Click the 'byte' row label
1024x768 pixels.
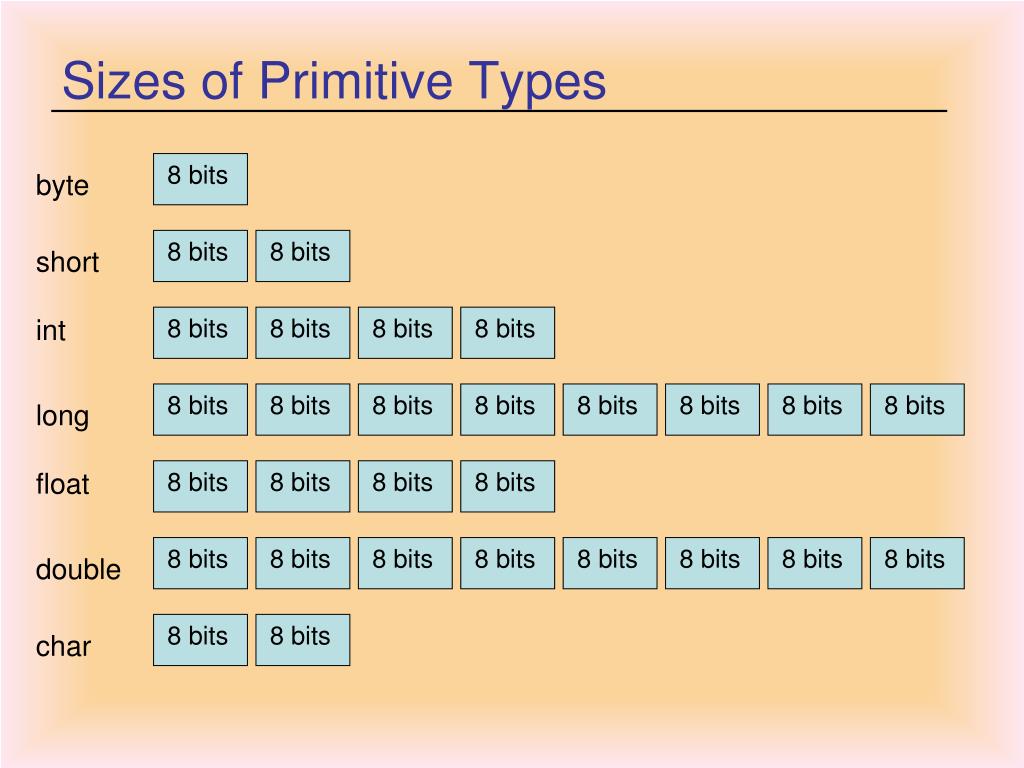[62, 186]
